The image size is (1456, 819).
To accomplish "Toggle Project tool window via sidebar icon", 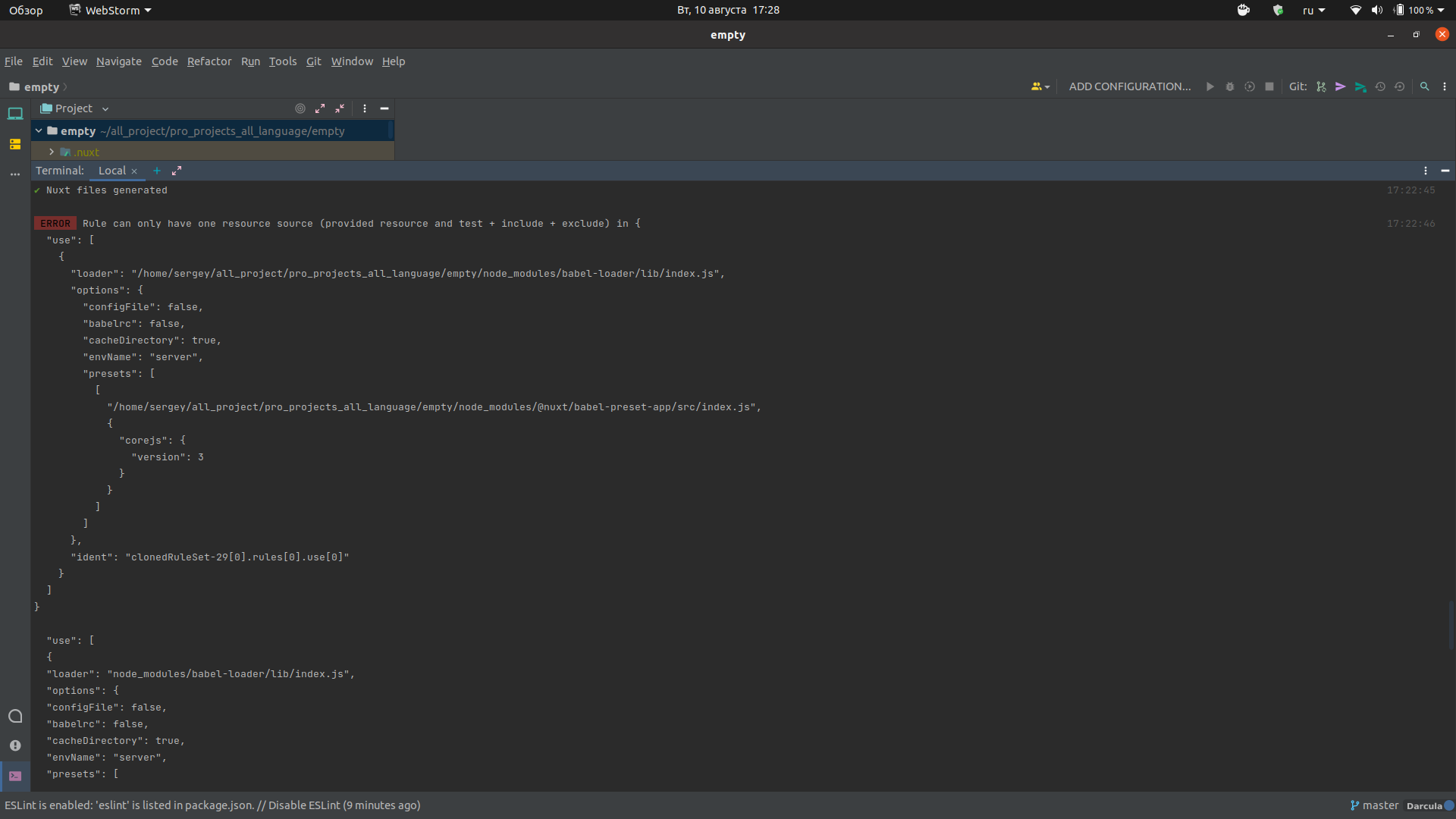I will [15, 114].
